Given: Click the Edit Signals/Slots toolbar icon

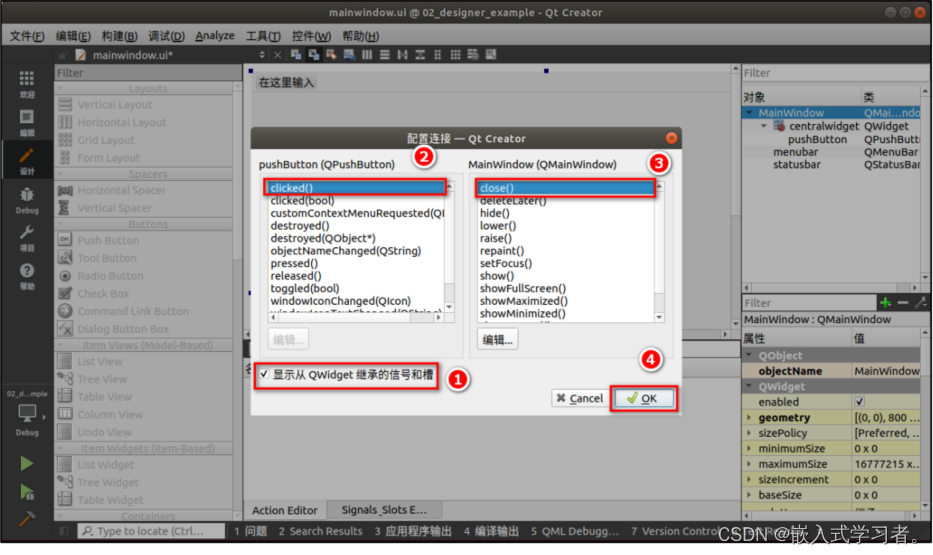Looking at the screenshot, I should tap(314, 55).
